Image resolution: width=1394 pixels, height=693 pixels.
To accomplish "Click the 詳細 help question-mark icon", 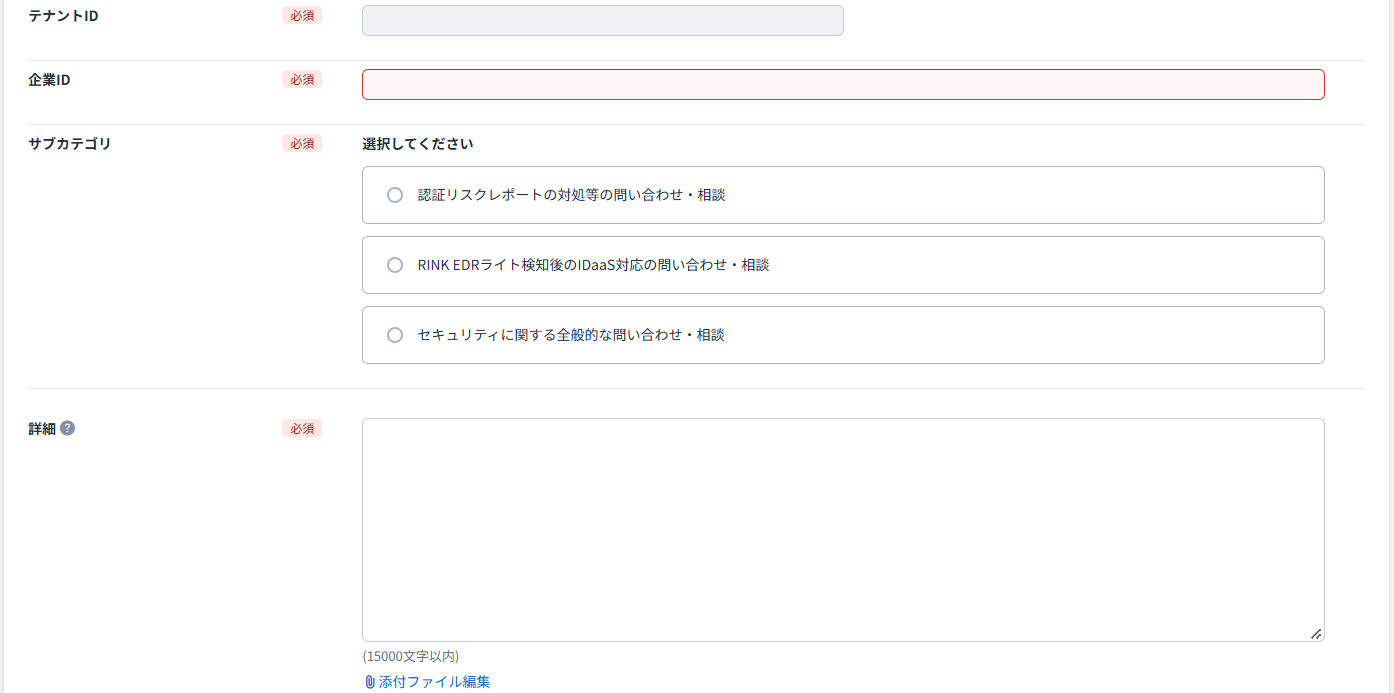I will 67,428.
